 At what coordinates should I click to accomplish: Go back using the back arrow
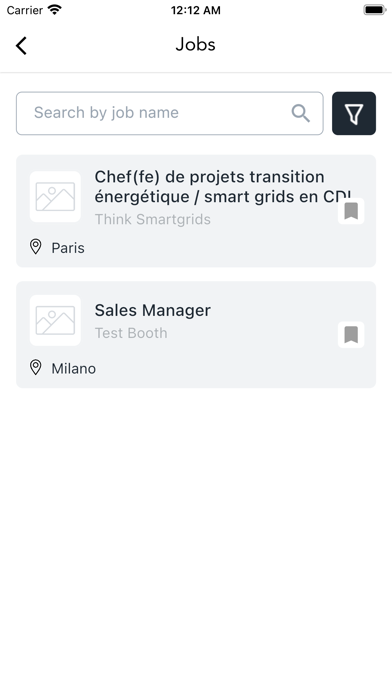point(21,45)
